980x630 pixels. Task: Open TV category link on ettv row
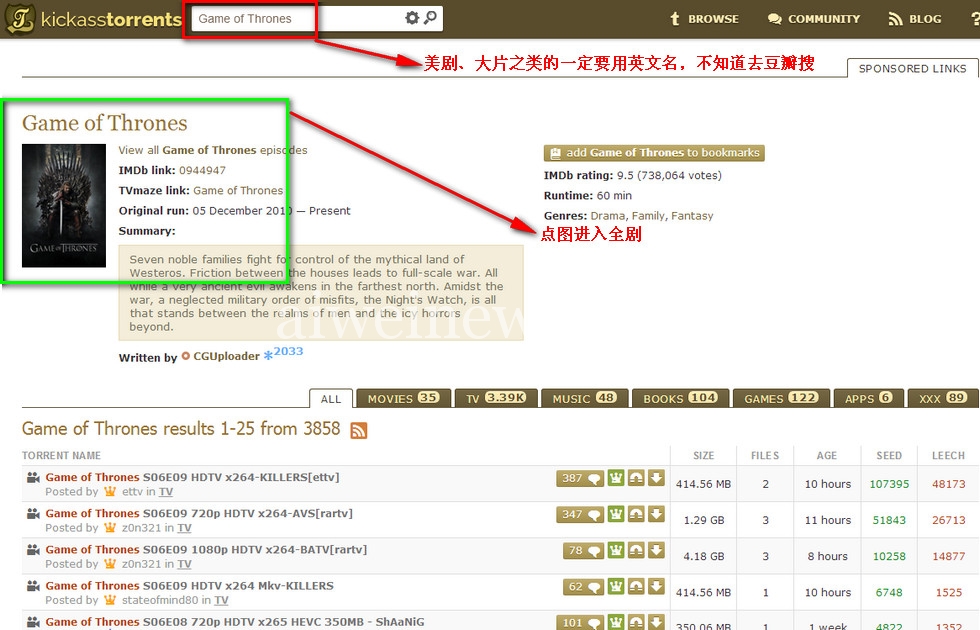(x=166, y=492)
